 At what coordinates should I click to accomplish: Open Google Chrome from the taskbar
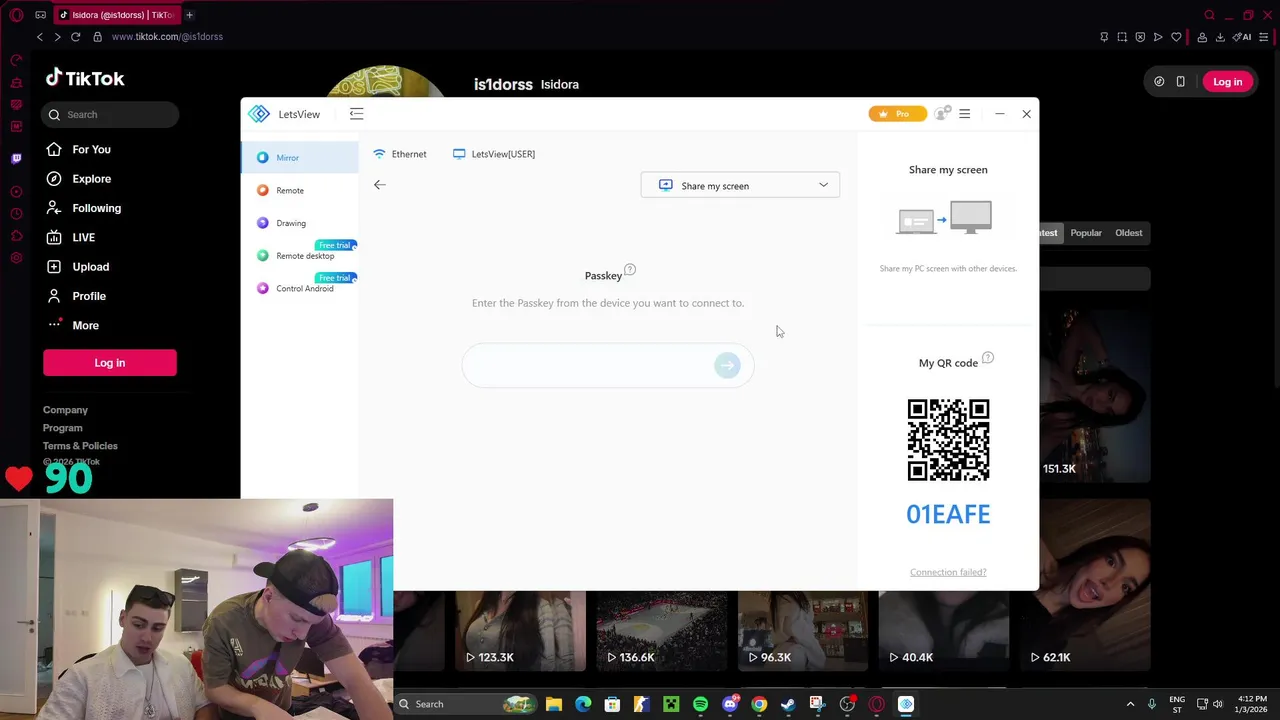[759, 704]
